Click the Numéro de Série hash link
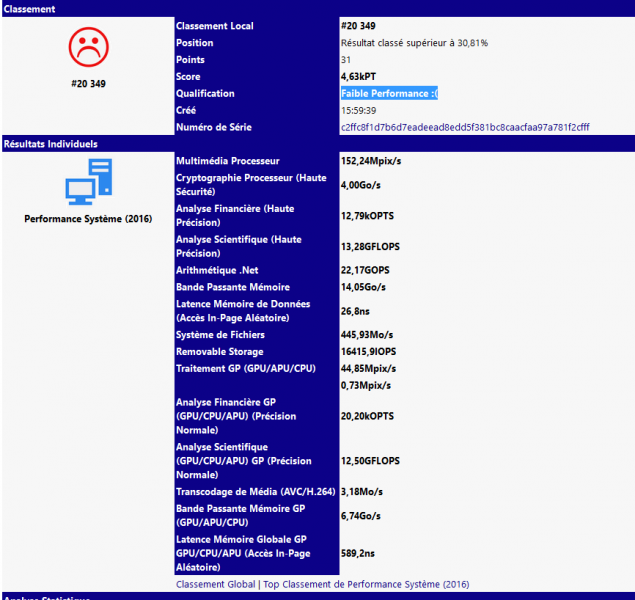The image size is (635, 600). click(464, 128)
